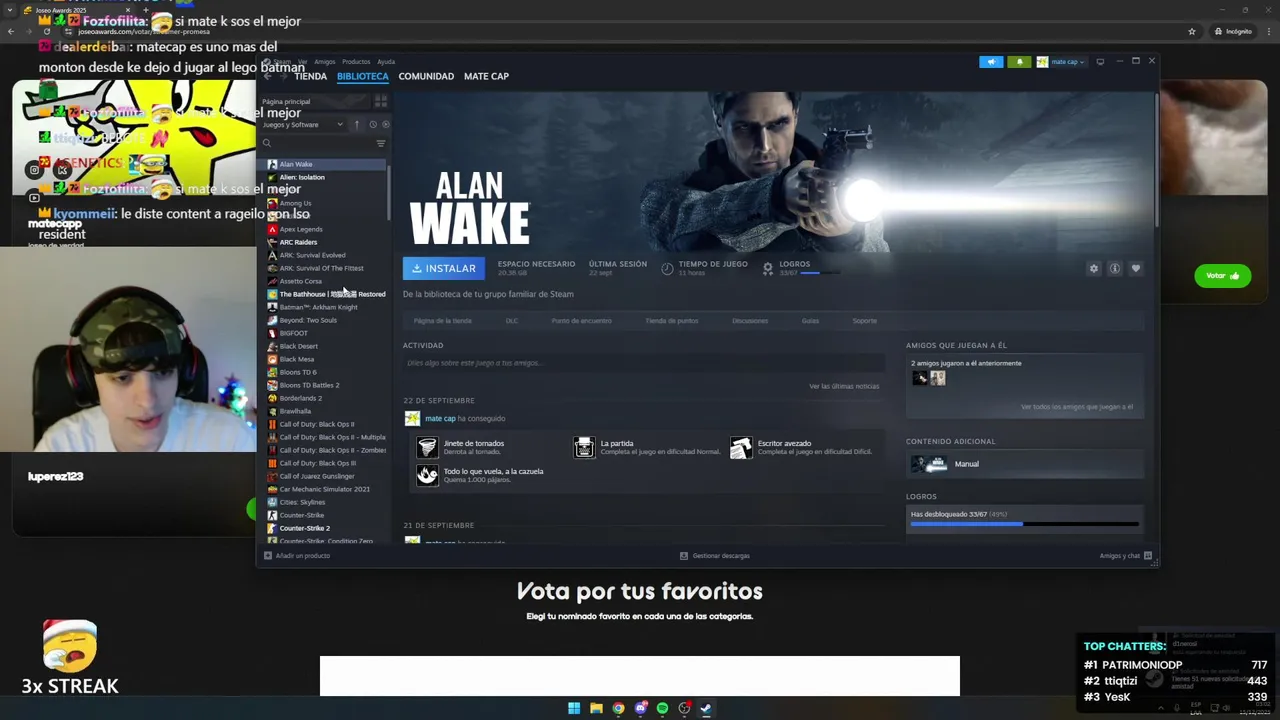
Task: Open the green notifications bell
Action: tap(1019, 62)
